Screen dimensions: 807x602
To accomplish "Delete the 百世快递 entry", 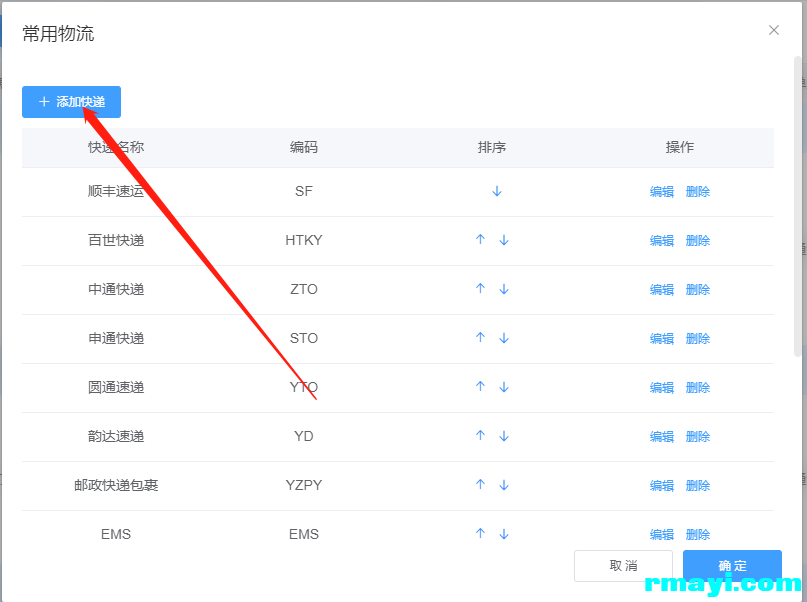I will [698, 241].
